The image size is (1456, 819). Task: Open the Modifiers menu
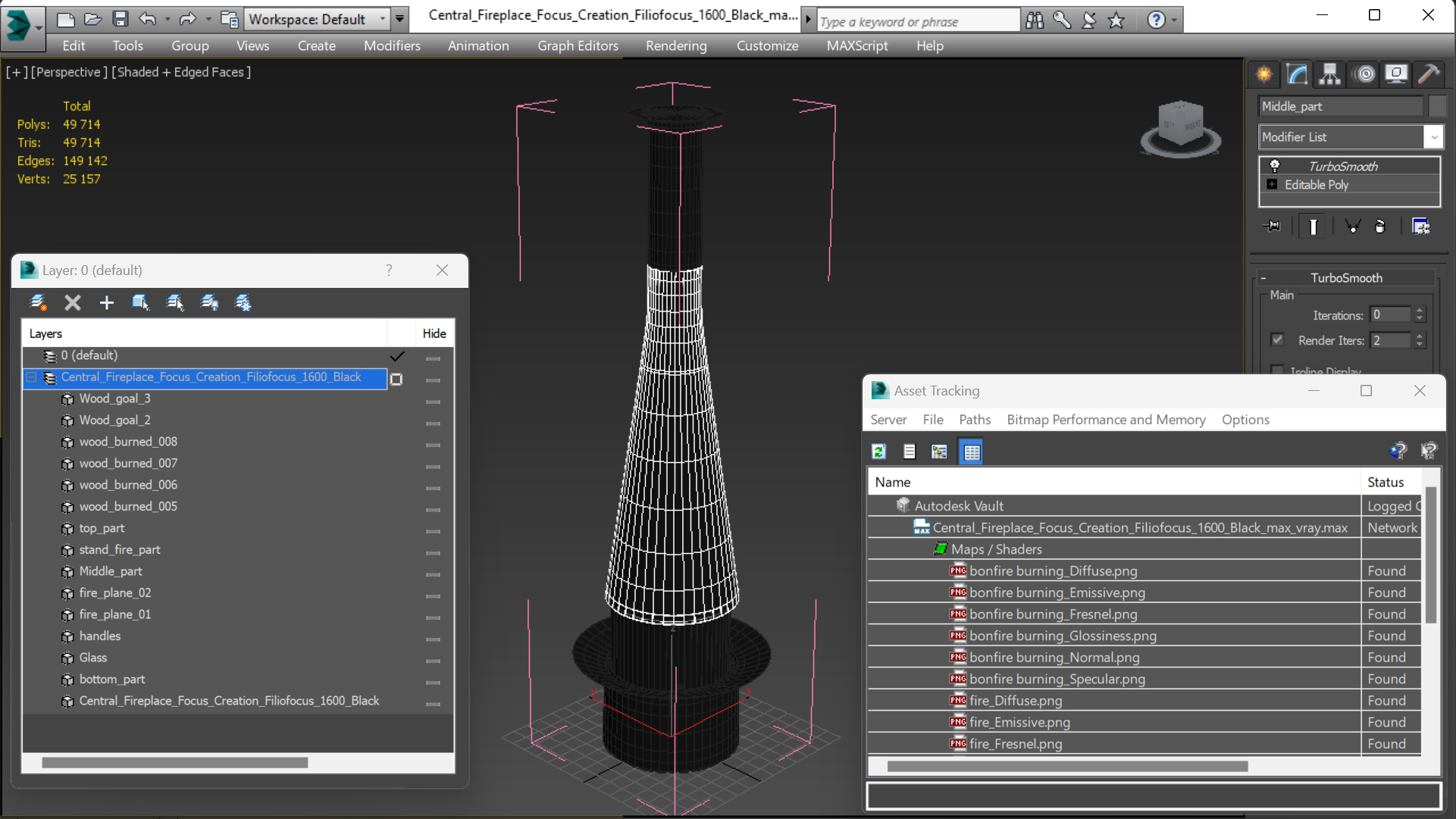pyautogui.click(x=392, y=45)
